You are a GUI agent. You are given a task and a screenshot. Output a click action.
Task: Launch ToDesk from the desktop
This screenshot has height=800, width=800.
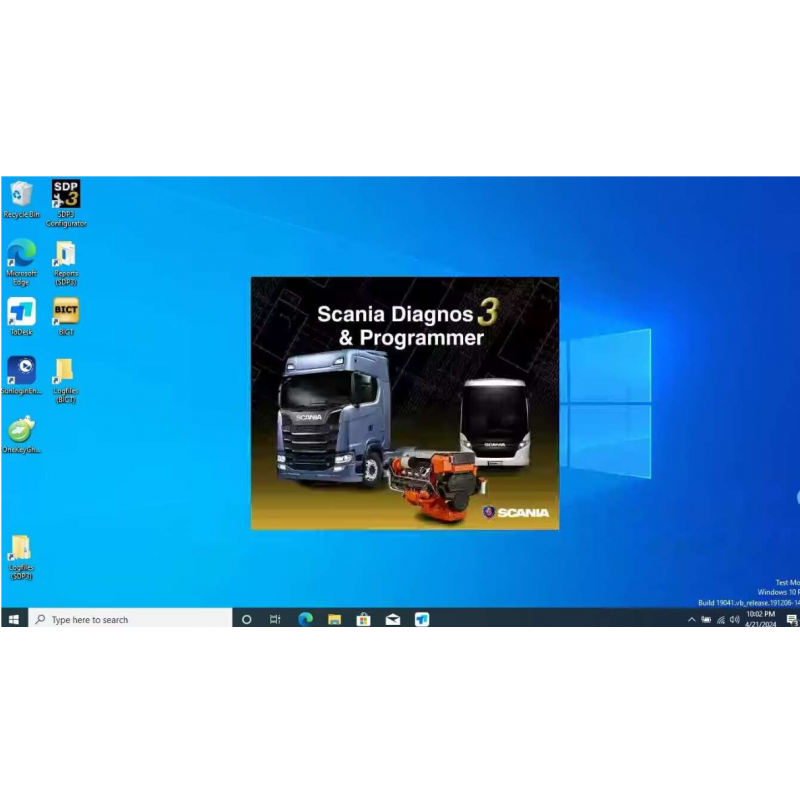click(21, 312)
